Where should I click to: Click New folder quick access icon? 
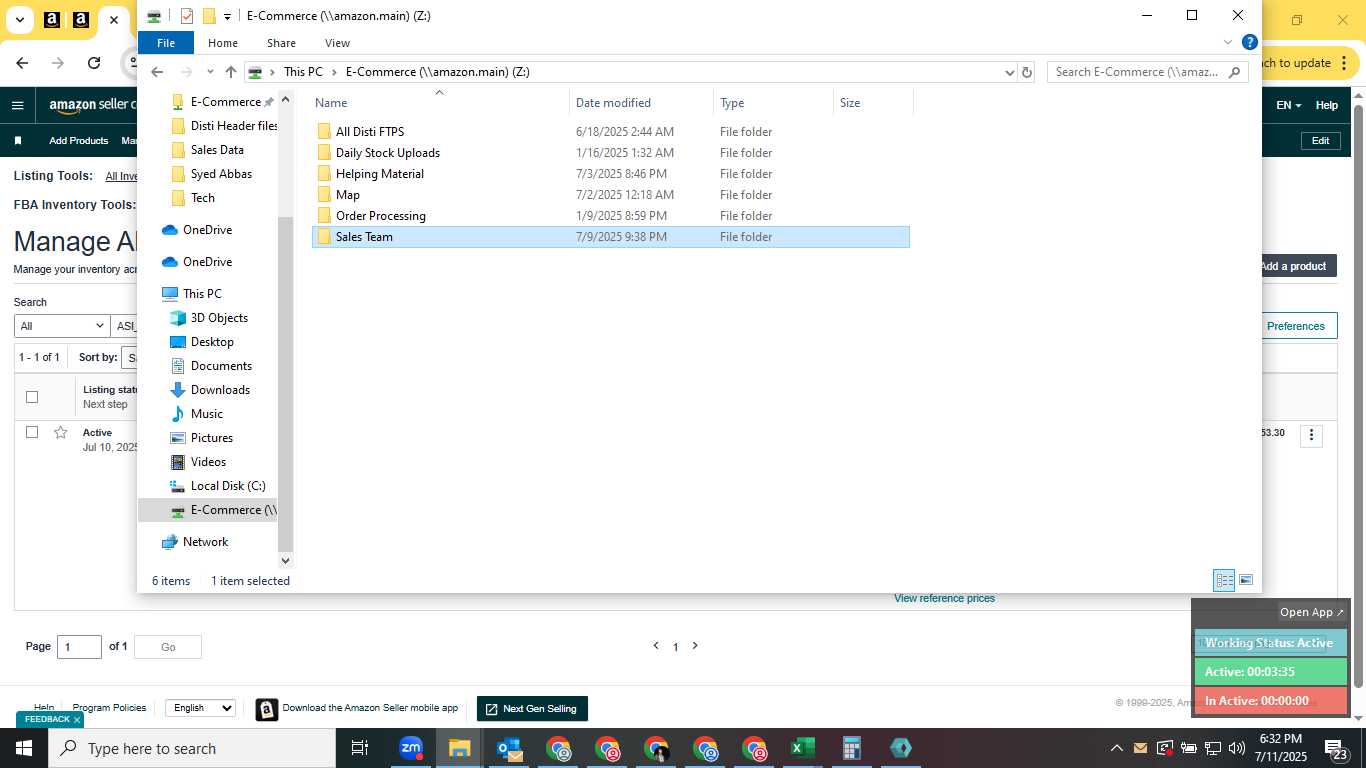[x=209, y=16]
